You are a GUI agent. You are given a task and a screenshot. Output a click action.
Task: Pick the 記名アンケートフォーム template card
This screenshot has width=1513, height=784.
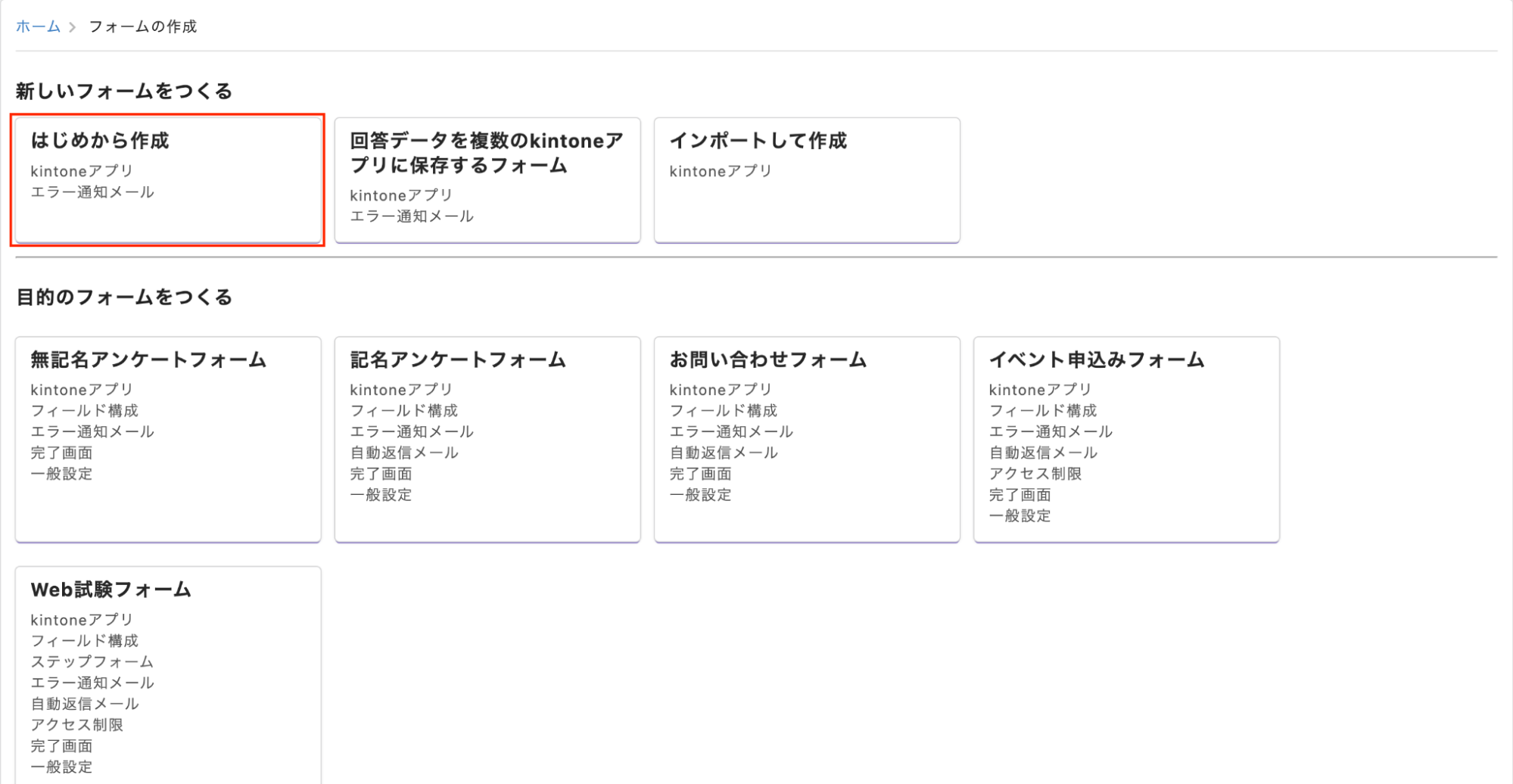[487, 439]
